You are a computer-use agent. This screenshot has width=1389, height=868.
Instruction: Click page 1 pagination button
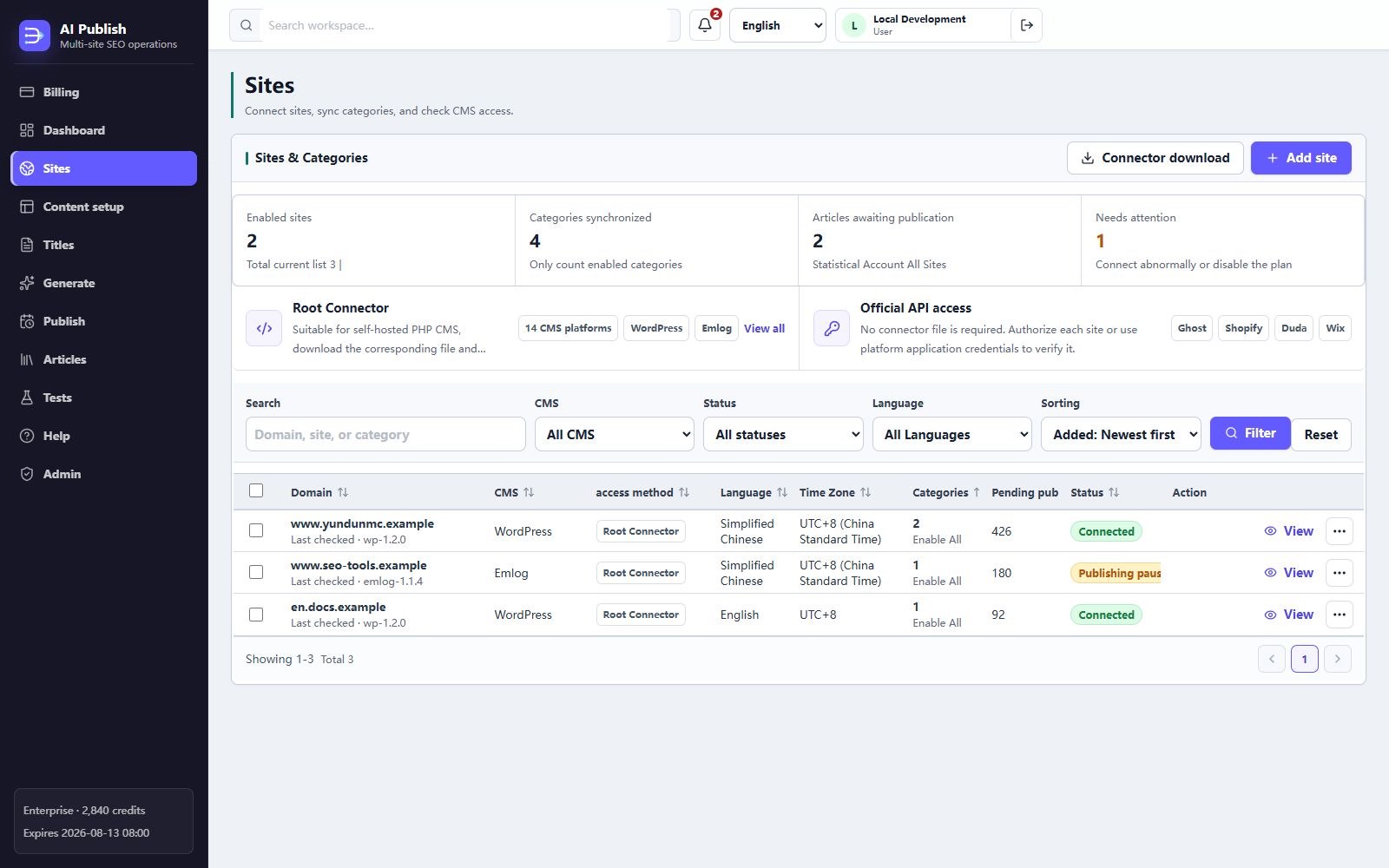pos(1305,659)
